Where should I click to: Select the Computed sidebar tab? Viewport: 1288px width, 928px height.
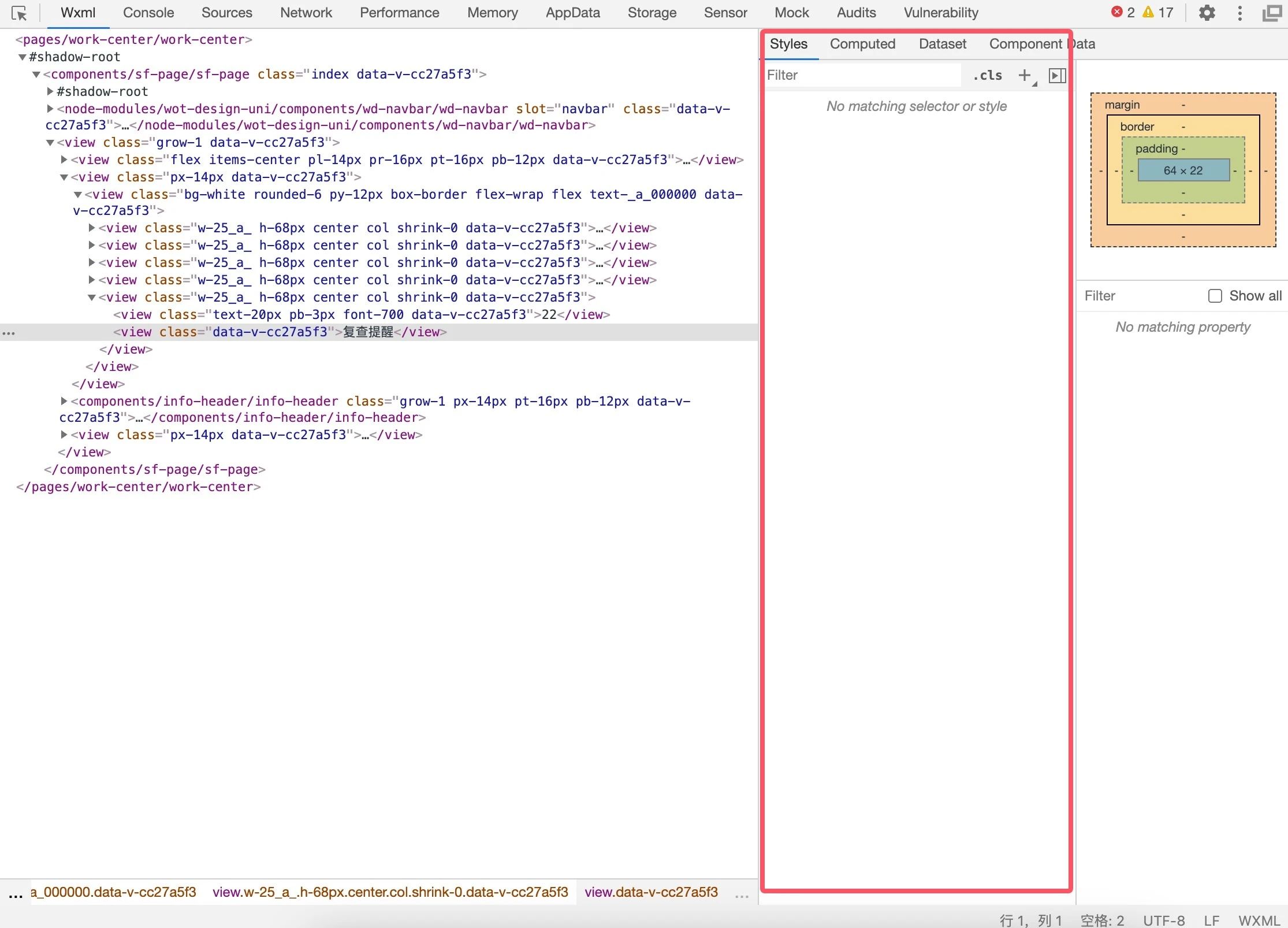(862, 44)
